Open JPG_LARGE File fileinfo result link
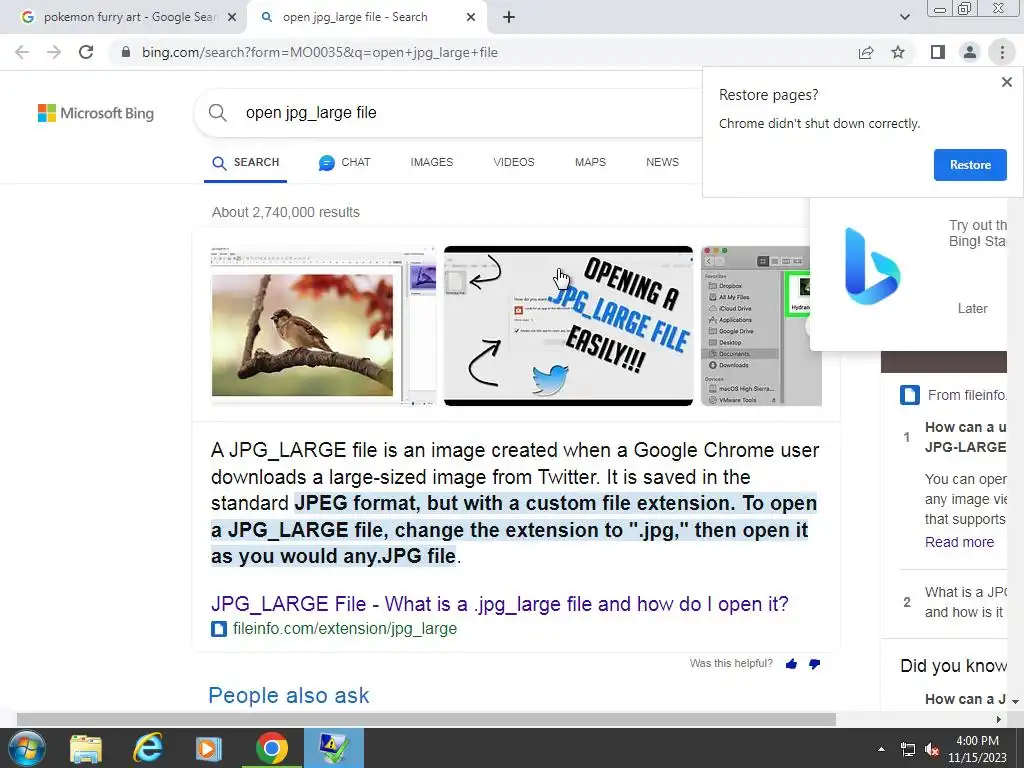The image size is (1024, 768). point(500,603)
